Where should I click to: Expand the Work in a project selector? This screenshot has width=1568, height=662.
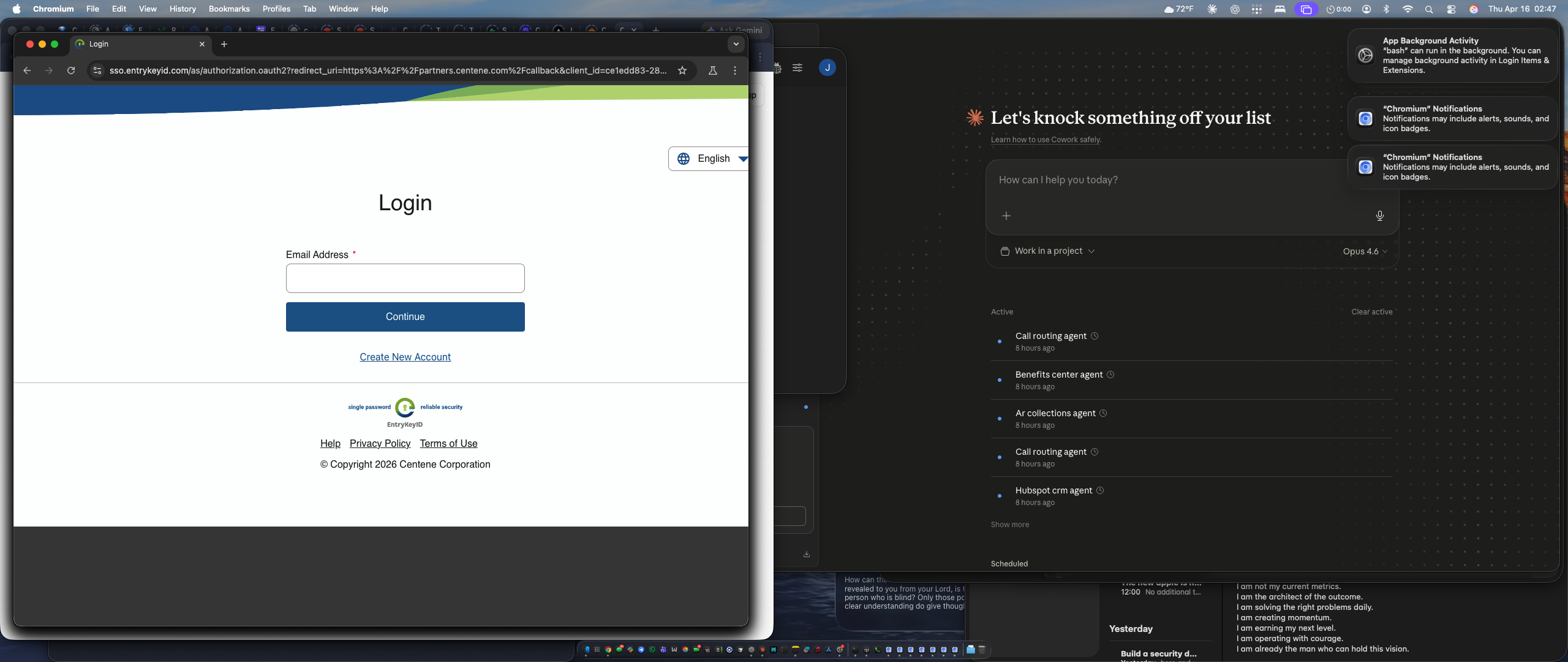click(x=1047, y=251)
